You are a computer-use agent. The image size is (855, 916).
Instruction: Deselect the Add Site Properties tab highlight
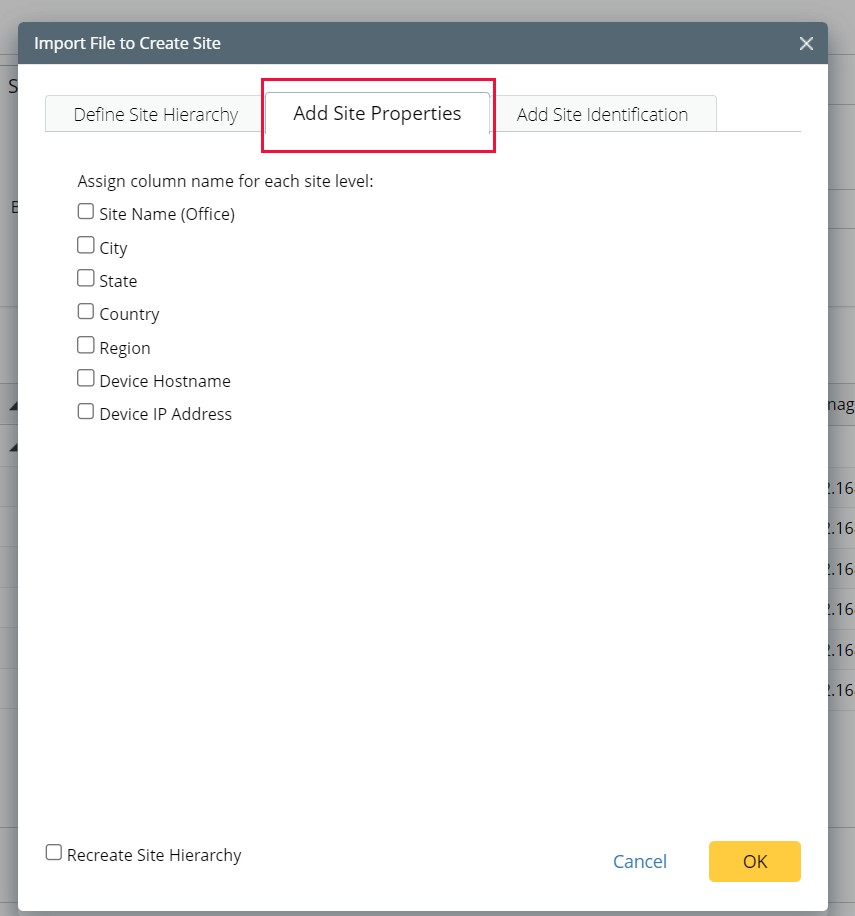(x=377, y=113)
